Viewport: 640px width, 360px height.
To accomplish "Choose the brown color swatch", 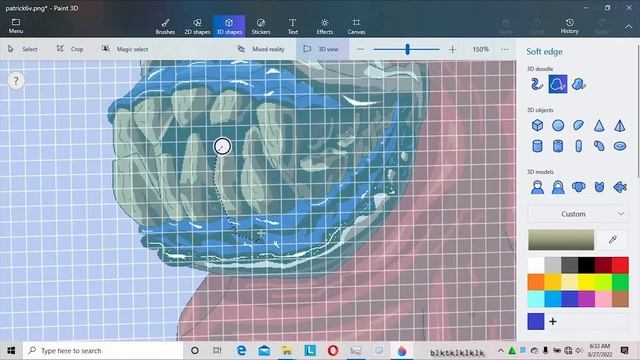I will point(620,299).
